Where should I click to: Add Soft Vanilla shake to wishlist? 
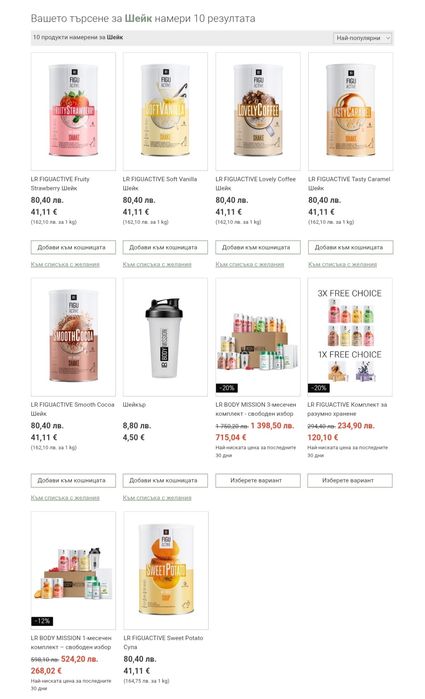tap(157, 264)
